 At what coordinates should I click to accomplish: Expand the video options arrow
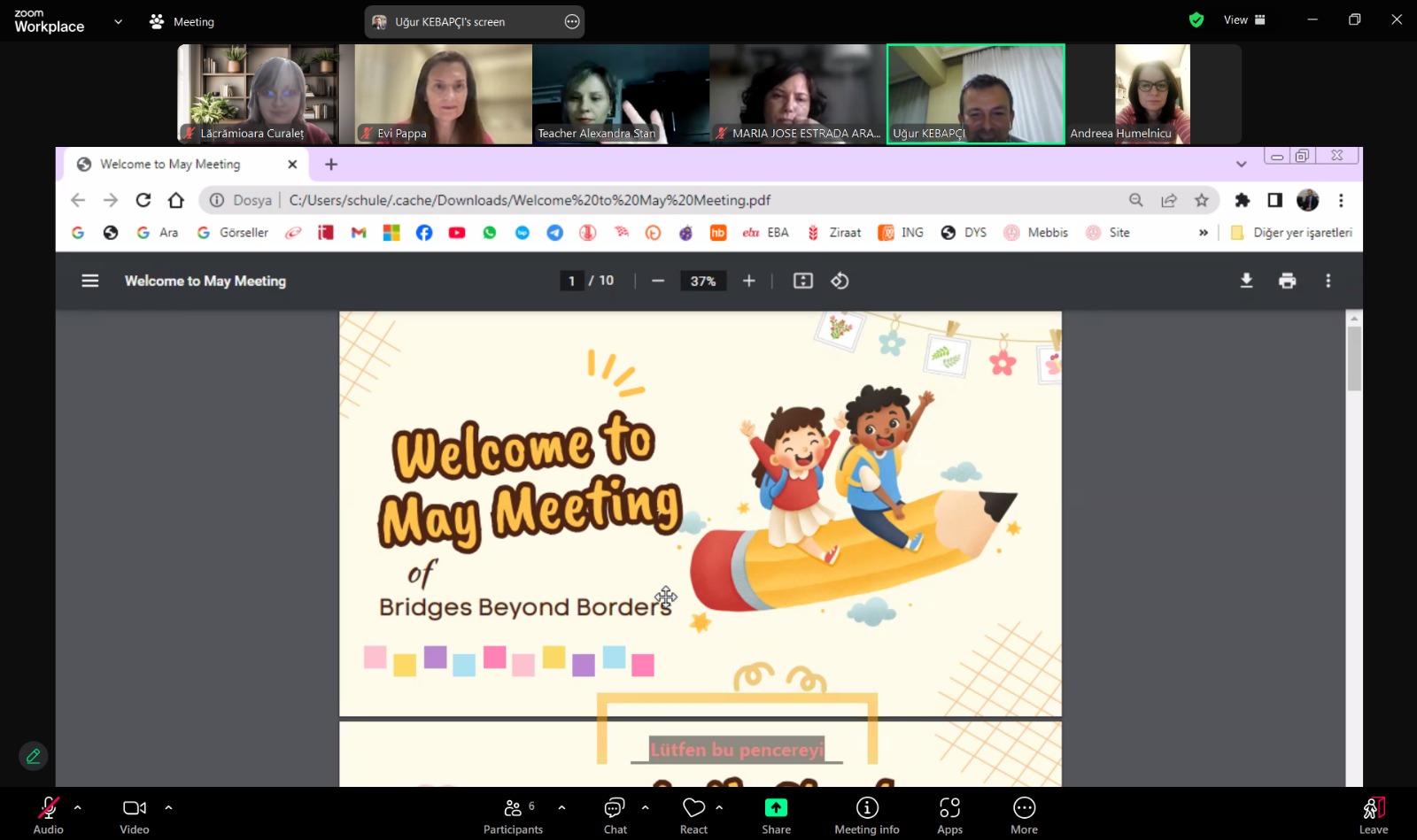click(168, 807)
